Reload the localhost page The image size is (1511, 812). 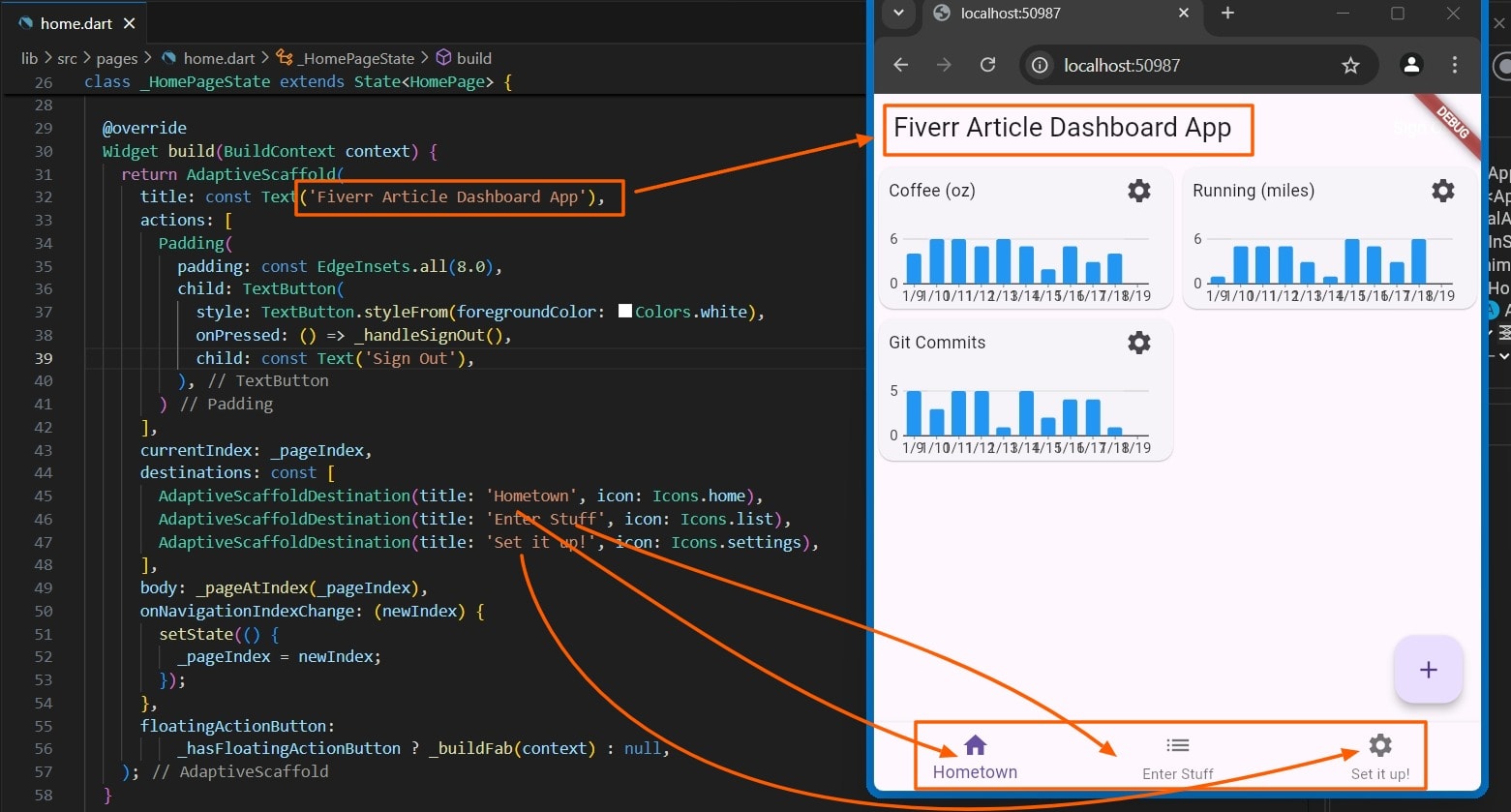[x=987, y=65]
